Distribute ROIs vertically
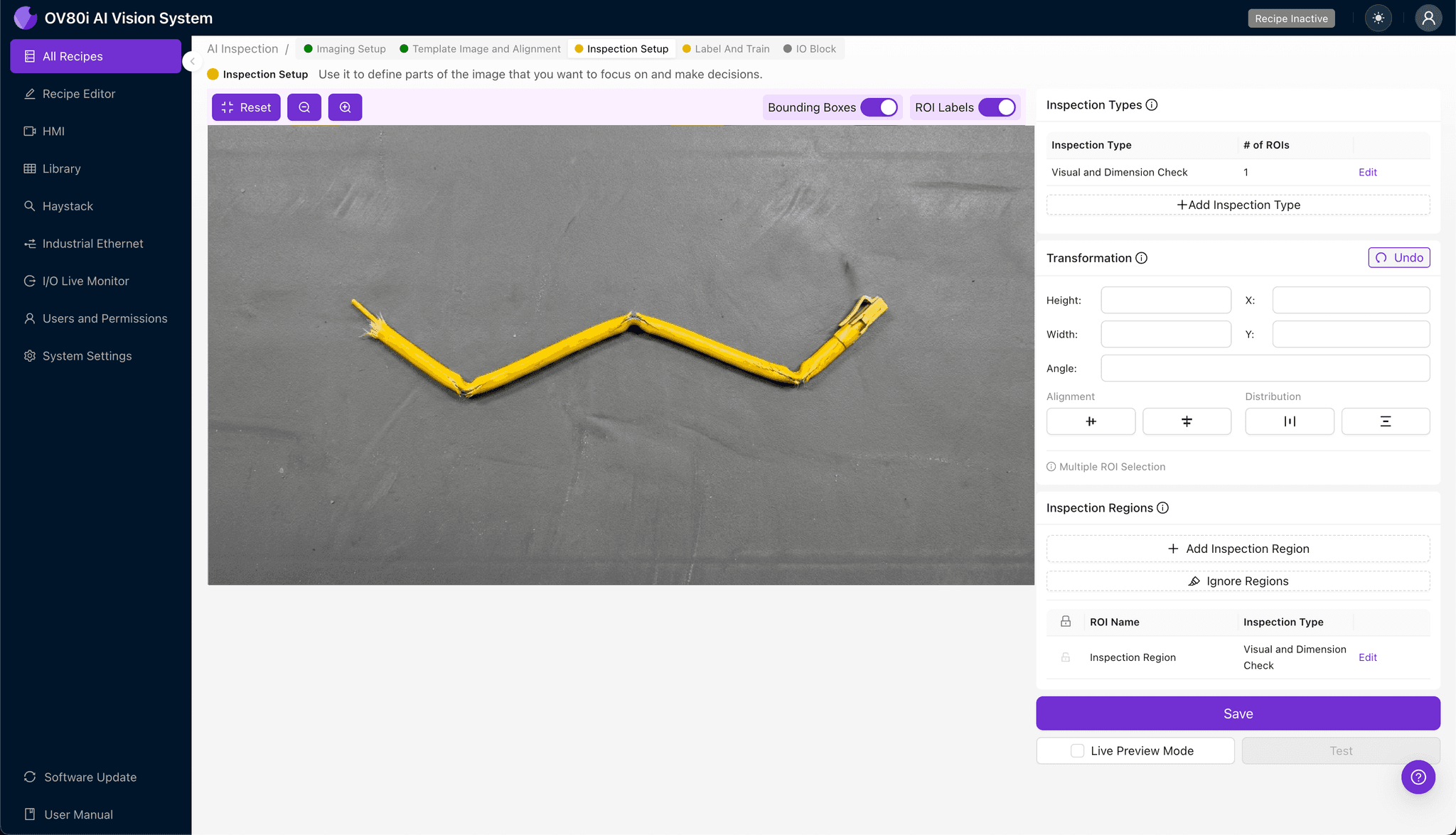Viewport: 1456px width, 835px height. [1386, 421]
